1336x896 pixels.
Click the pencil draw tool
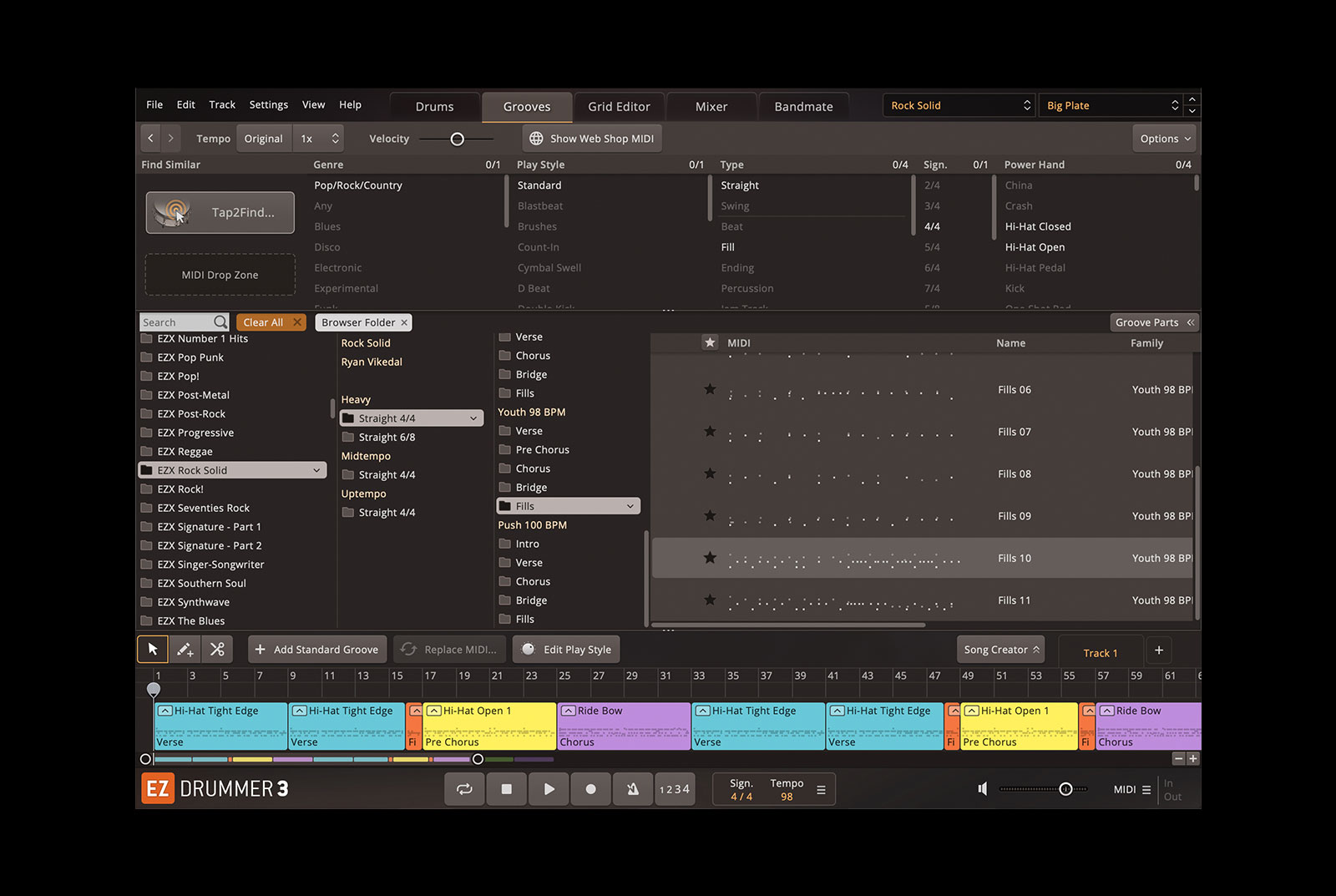point(185,649)
